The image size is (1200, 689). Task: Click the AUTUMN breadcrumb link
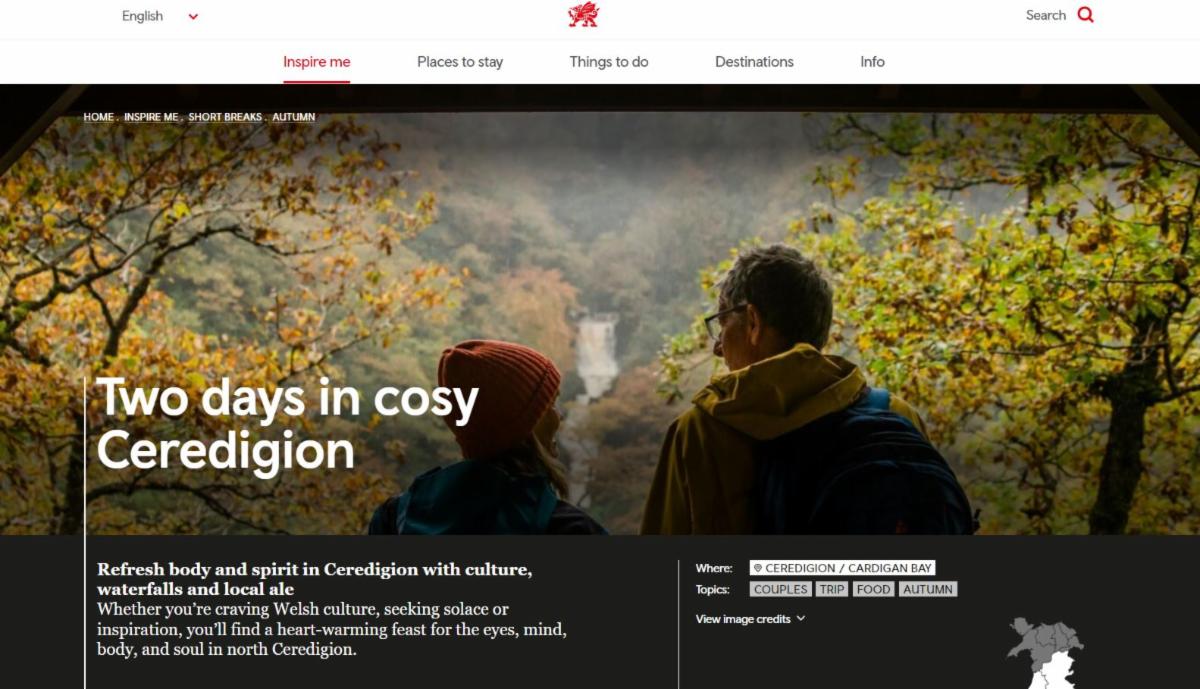[294, 117]
